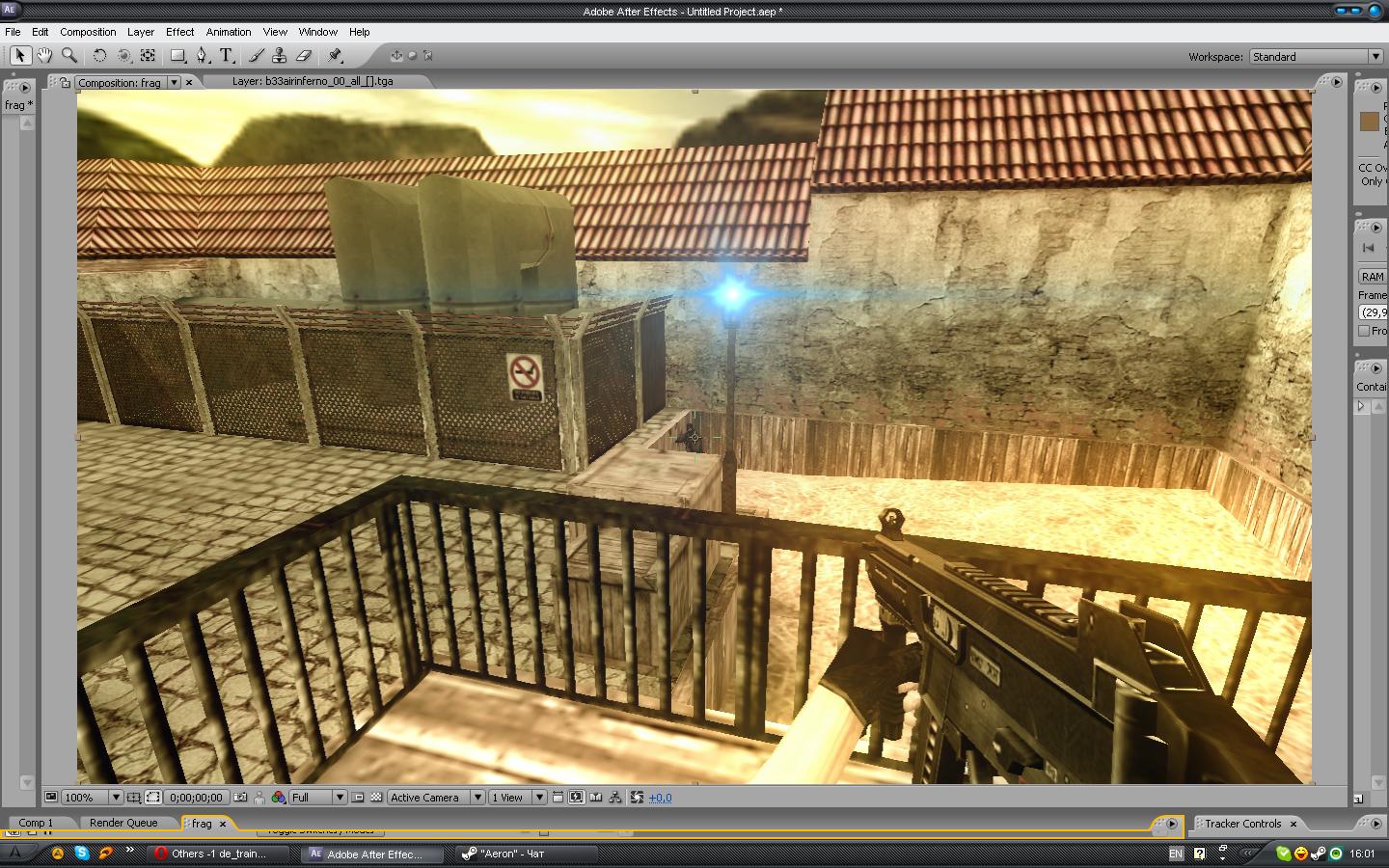
Task: Select the Clone Stamp tool
Action: click(280, 56)
